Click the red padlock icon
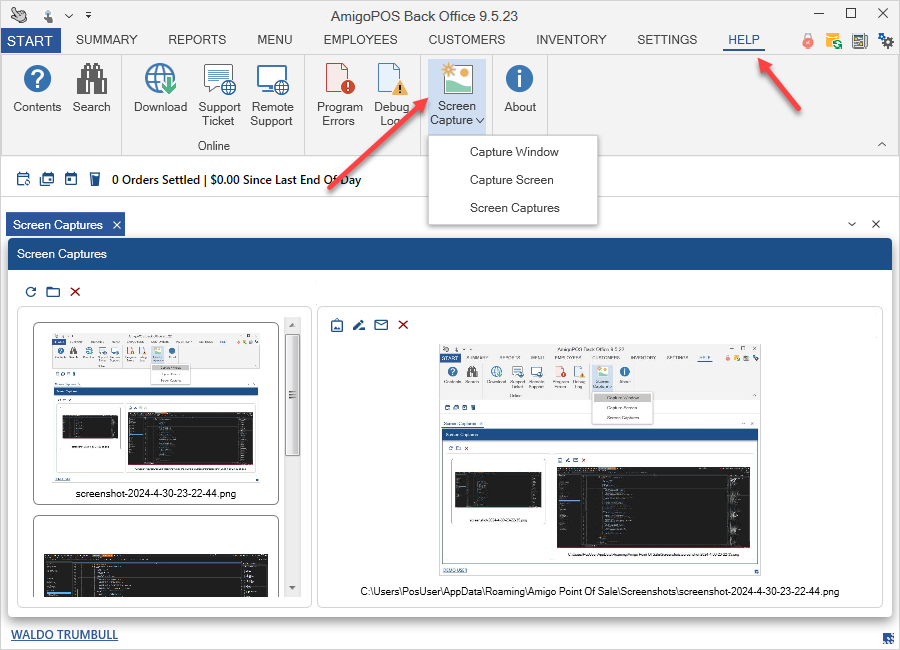Image resolution: width=900 pixels, height=650 pixels. coord(807,41)
